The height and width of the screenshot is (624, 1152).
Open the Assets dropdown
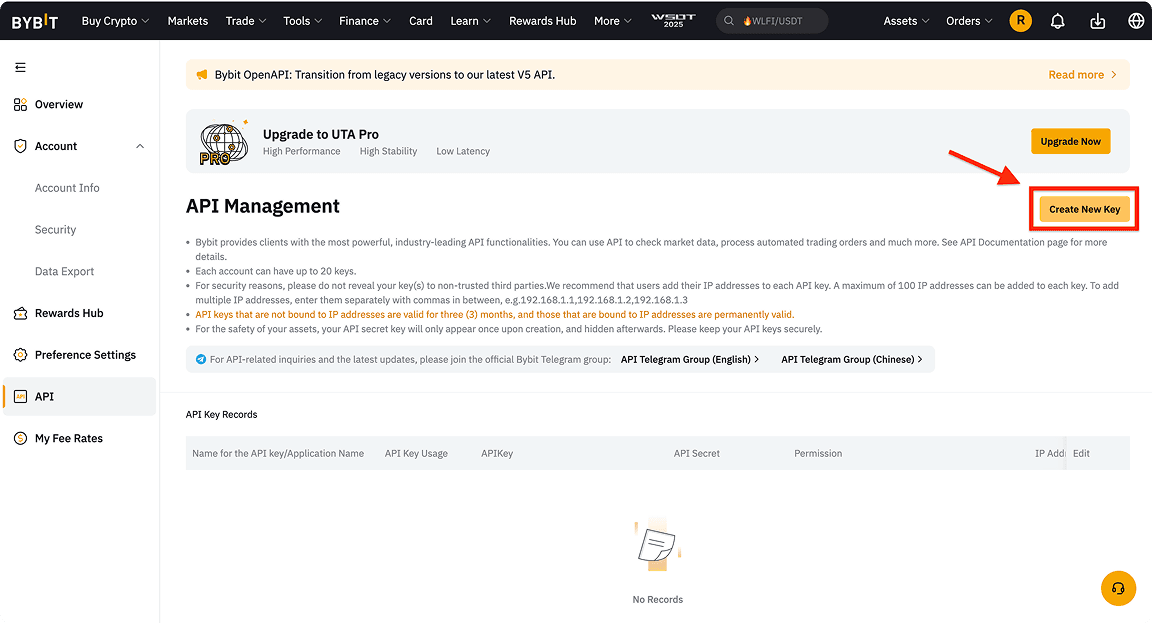point(905,20)
